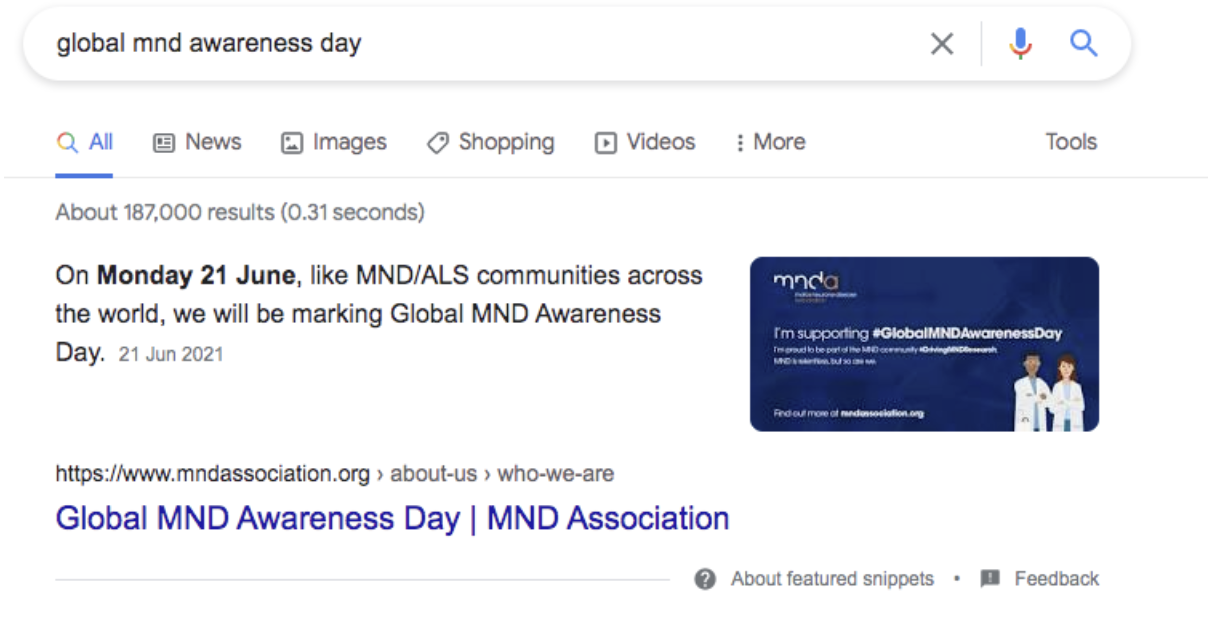The width and height of the screenshot is (1216, 630).
Task: Open the About featured snippets link
Action: click(x=832, y=578)
